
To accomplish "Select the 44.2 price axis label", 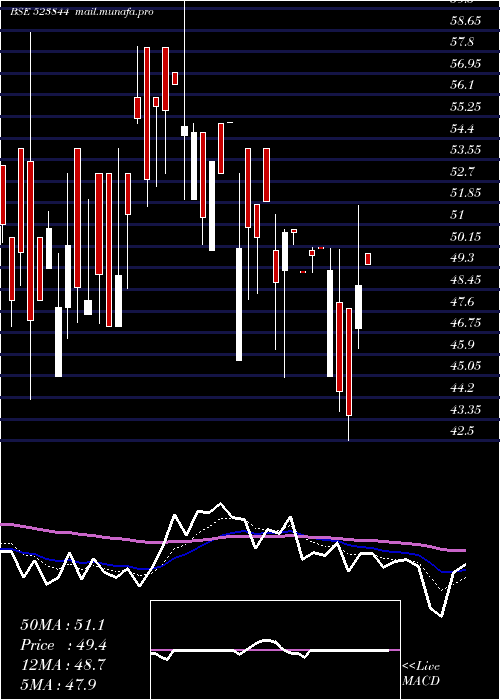I will point(461,388).
